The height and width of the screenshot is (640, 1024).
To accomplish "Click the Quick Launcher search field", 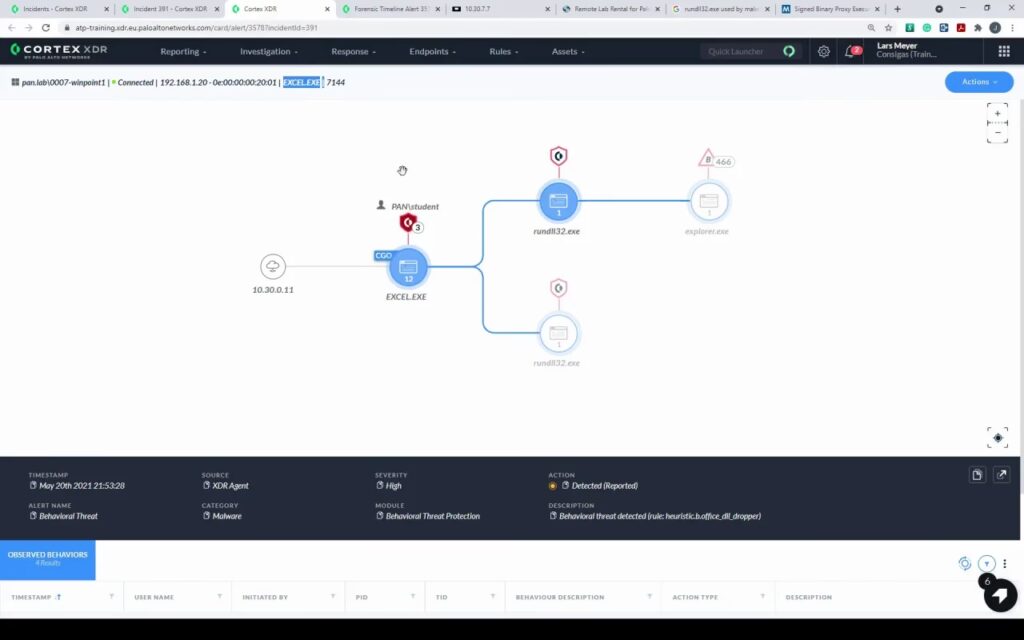I will pyautogui.click(x=740, y=51).
